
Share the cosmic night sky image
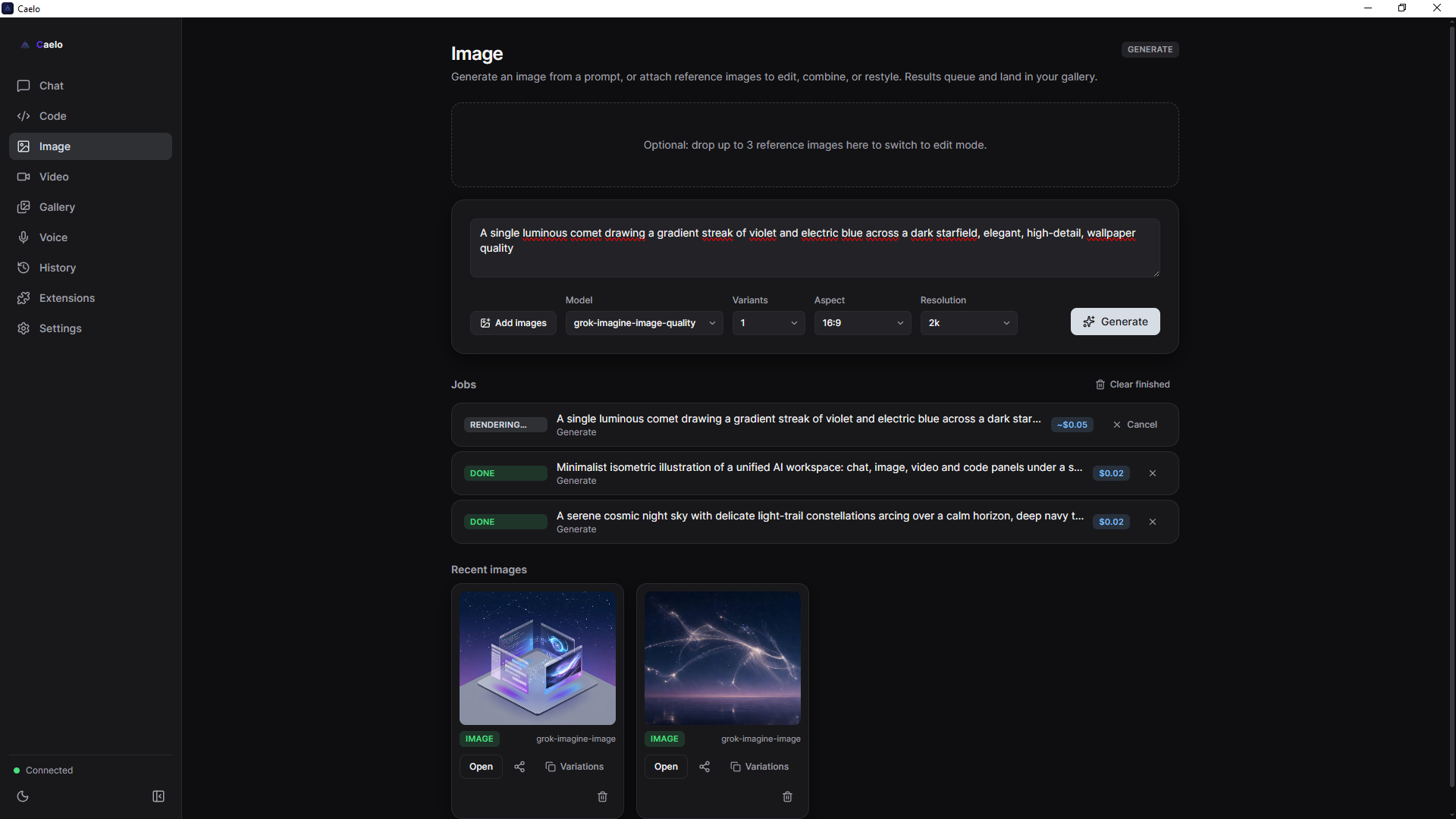(704, 767)
